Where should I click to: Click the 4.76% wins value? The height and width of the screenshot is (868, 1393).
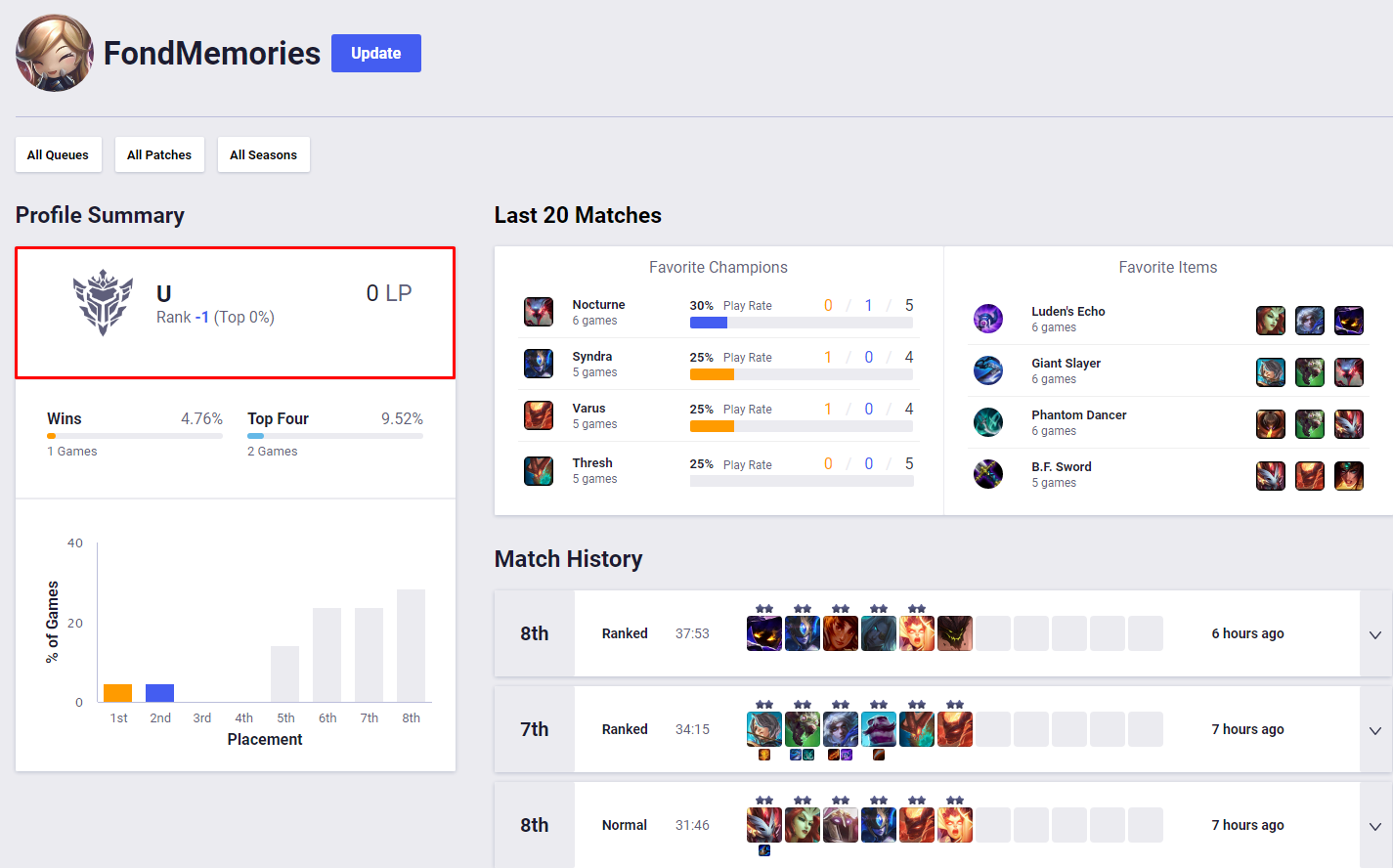tap(201, 418)
